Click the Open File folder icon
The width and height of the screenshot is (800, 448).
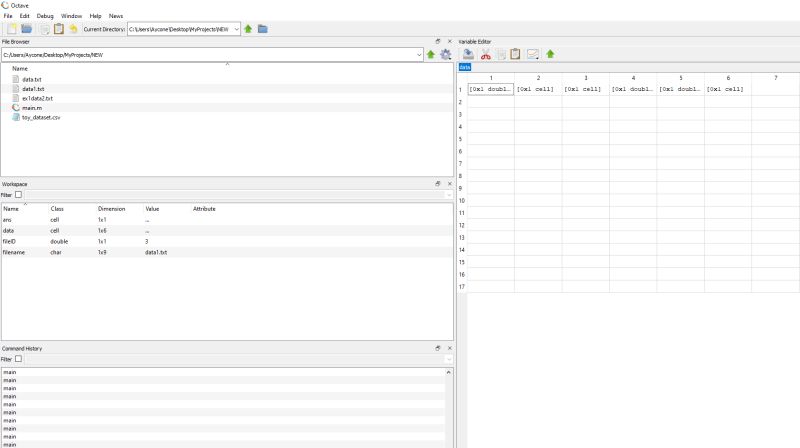tap(27, 29)
